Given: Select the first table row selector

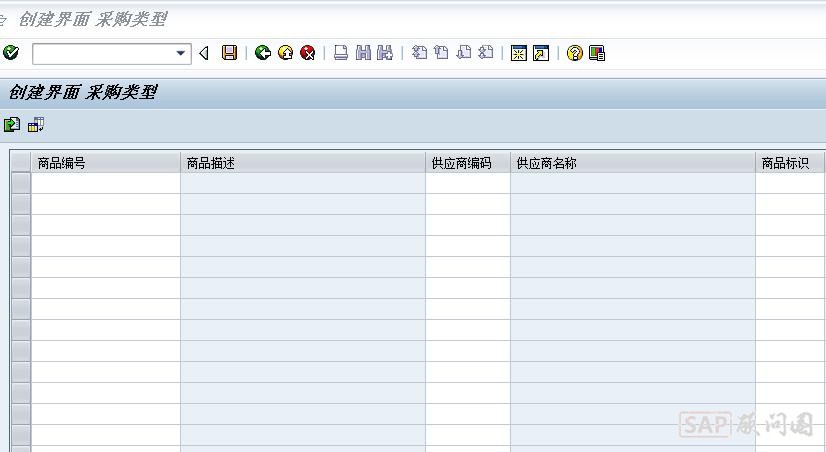Looking at the screenshot, I should coord(20,183).
